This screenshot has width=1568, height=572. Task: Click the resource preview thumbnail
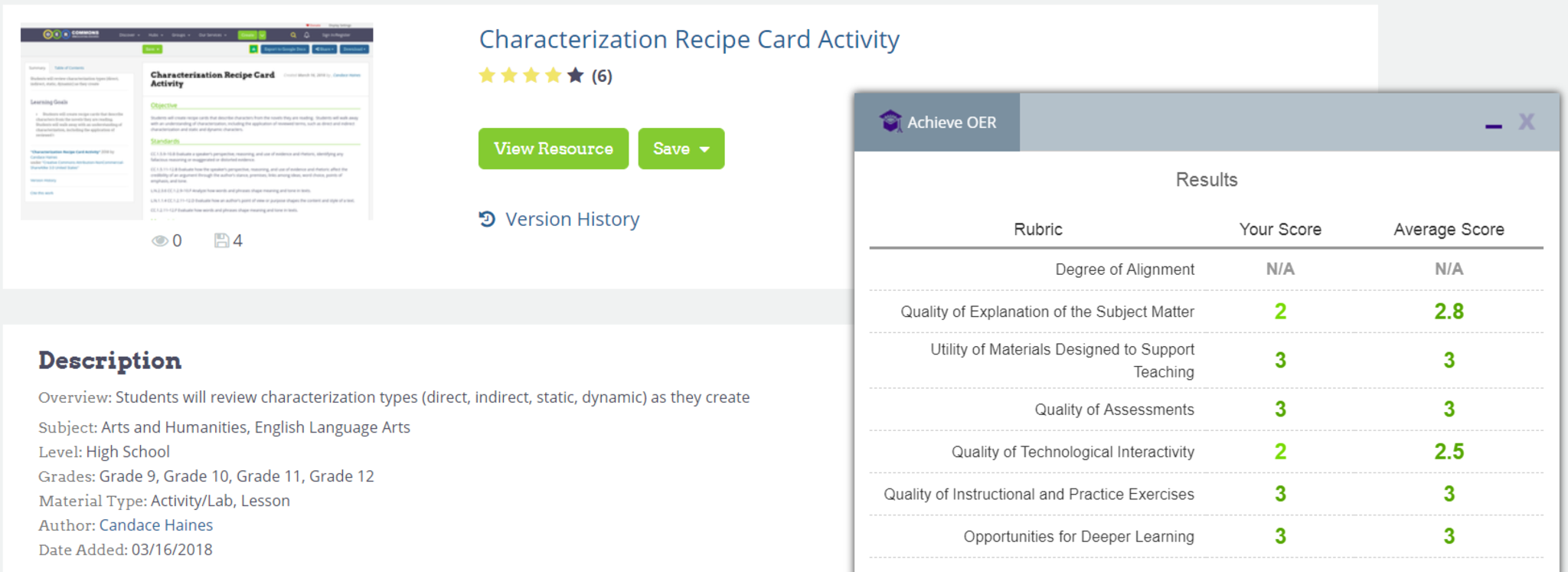(197, 123)
